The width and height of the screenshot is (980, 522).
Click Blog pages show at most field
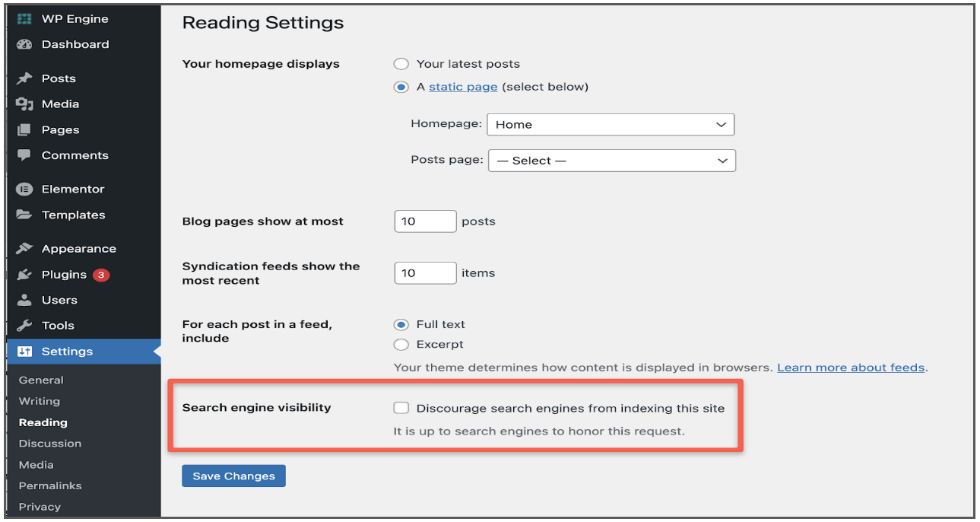(x=425, y=221)
